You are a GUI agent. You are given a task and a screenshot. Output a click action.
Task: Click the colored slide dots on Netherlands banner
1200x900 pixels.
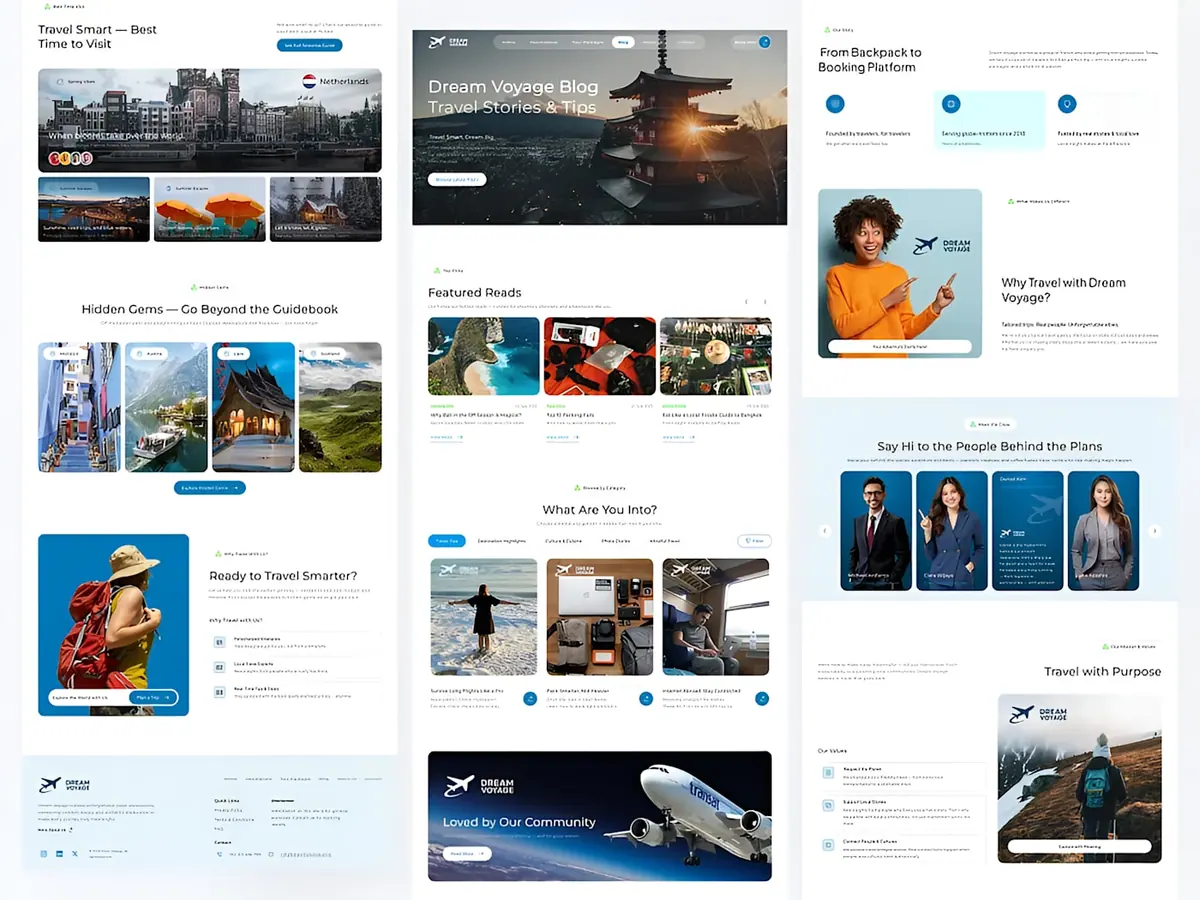pos(71,158)
